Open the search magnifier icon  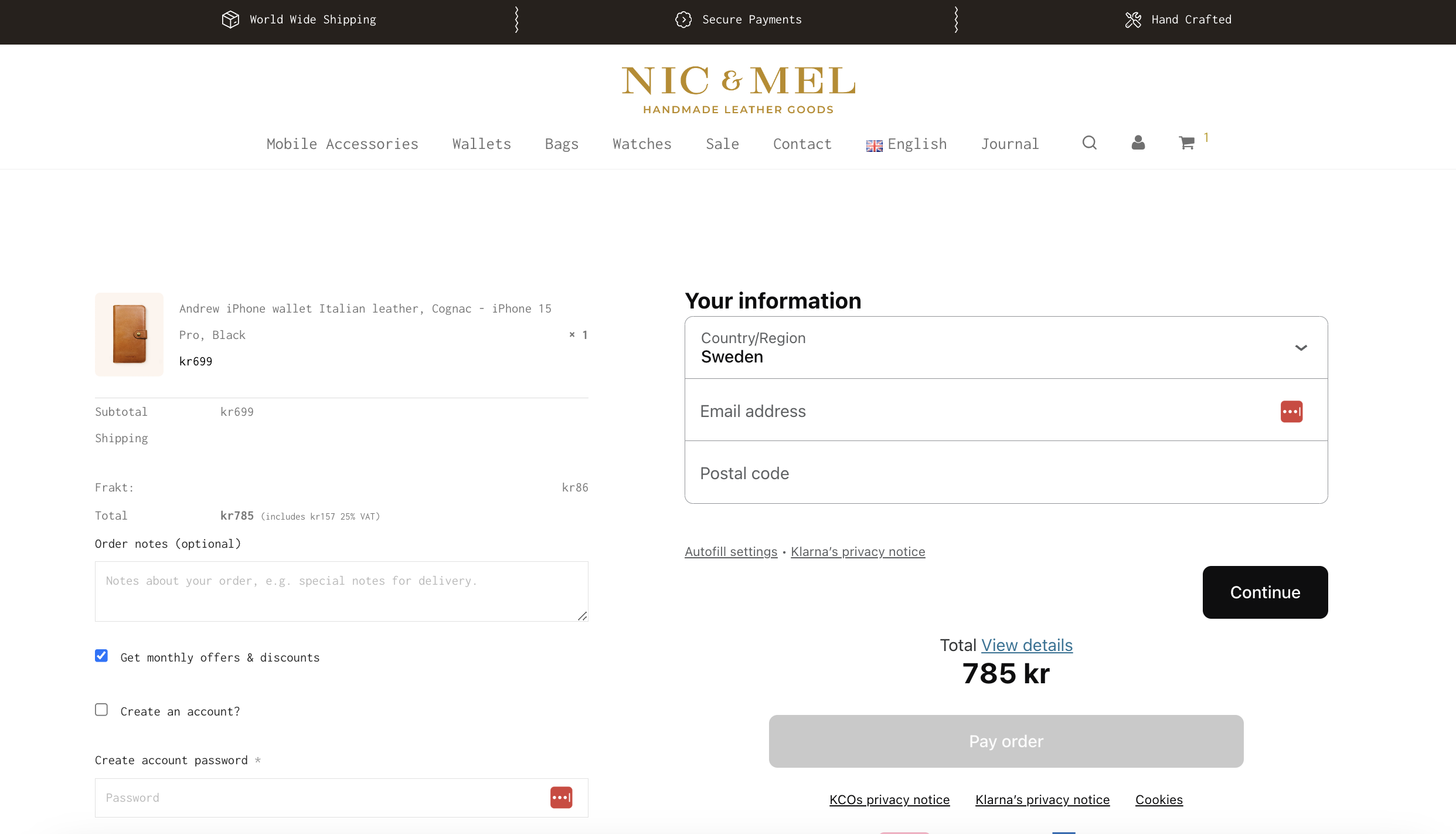[1089, 143]
